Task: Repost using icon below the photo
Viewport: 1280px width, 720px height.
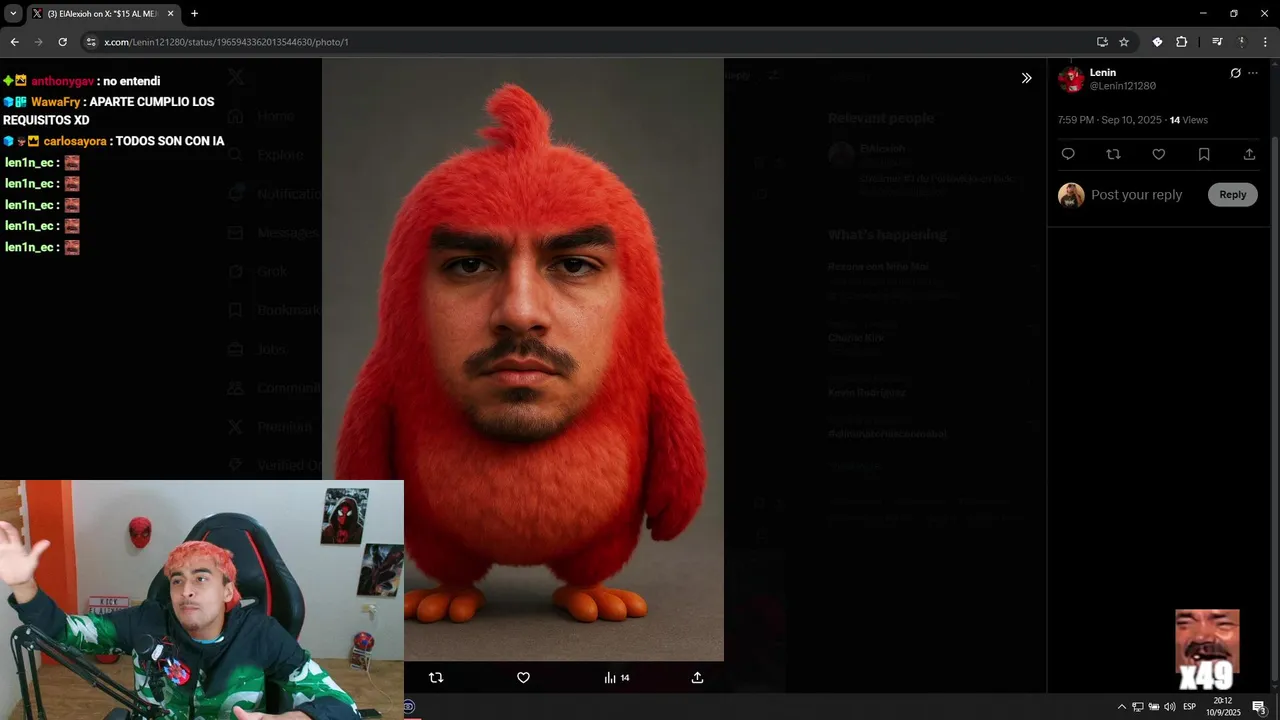Action: (436, 677)
